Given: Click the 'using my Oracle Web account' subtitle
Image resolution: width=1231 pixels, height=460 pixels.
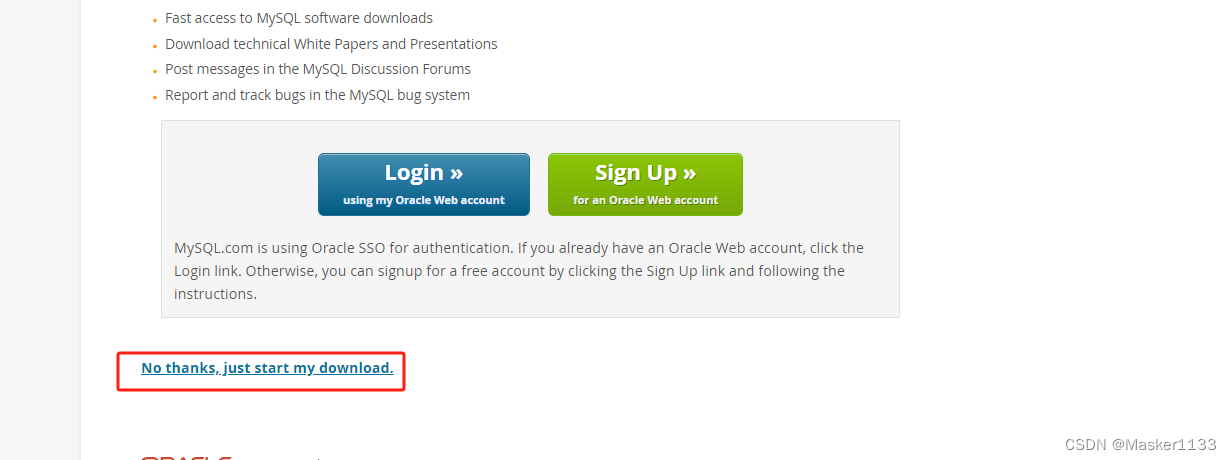Looking at the screenshot, I should coord(424,200).
